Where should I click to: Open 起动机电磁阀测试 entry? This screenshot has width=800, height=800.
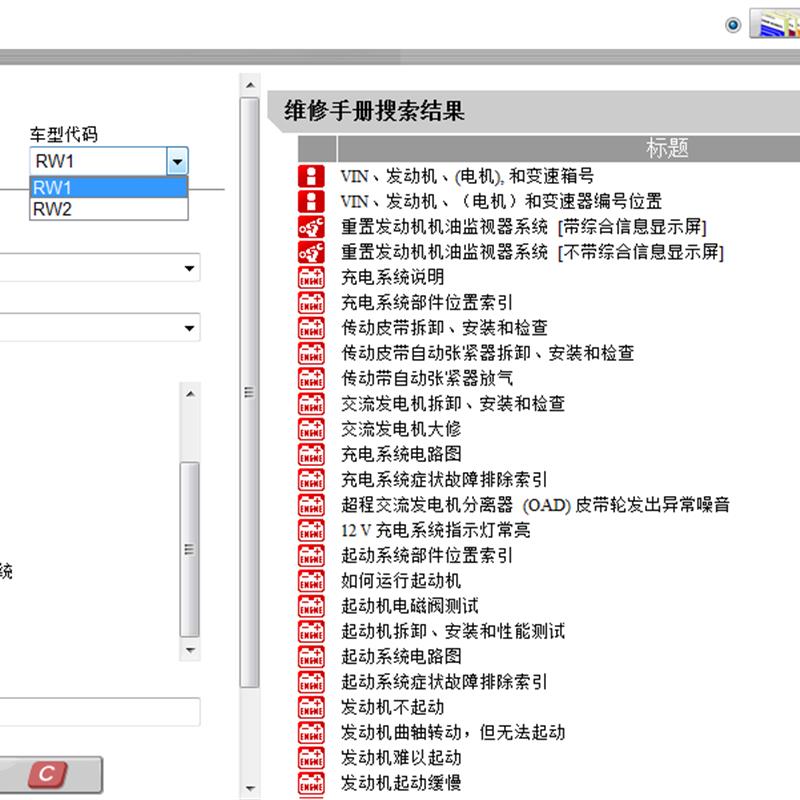410,606
